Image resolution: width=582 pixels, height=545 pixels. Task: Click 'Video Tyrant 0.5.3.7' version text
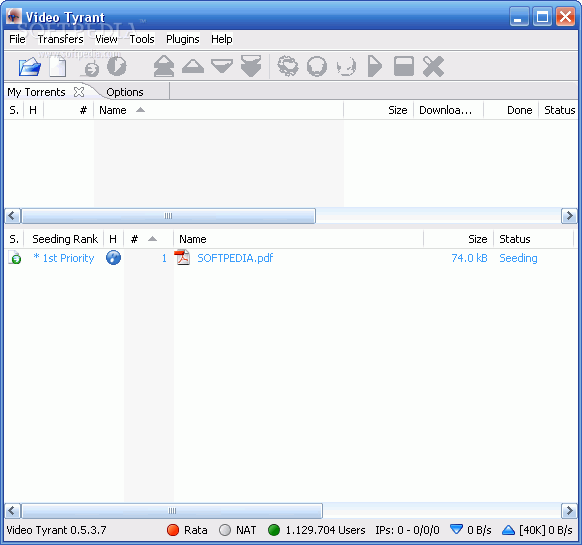click(56, 530)
